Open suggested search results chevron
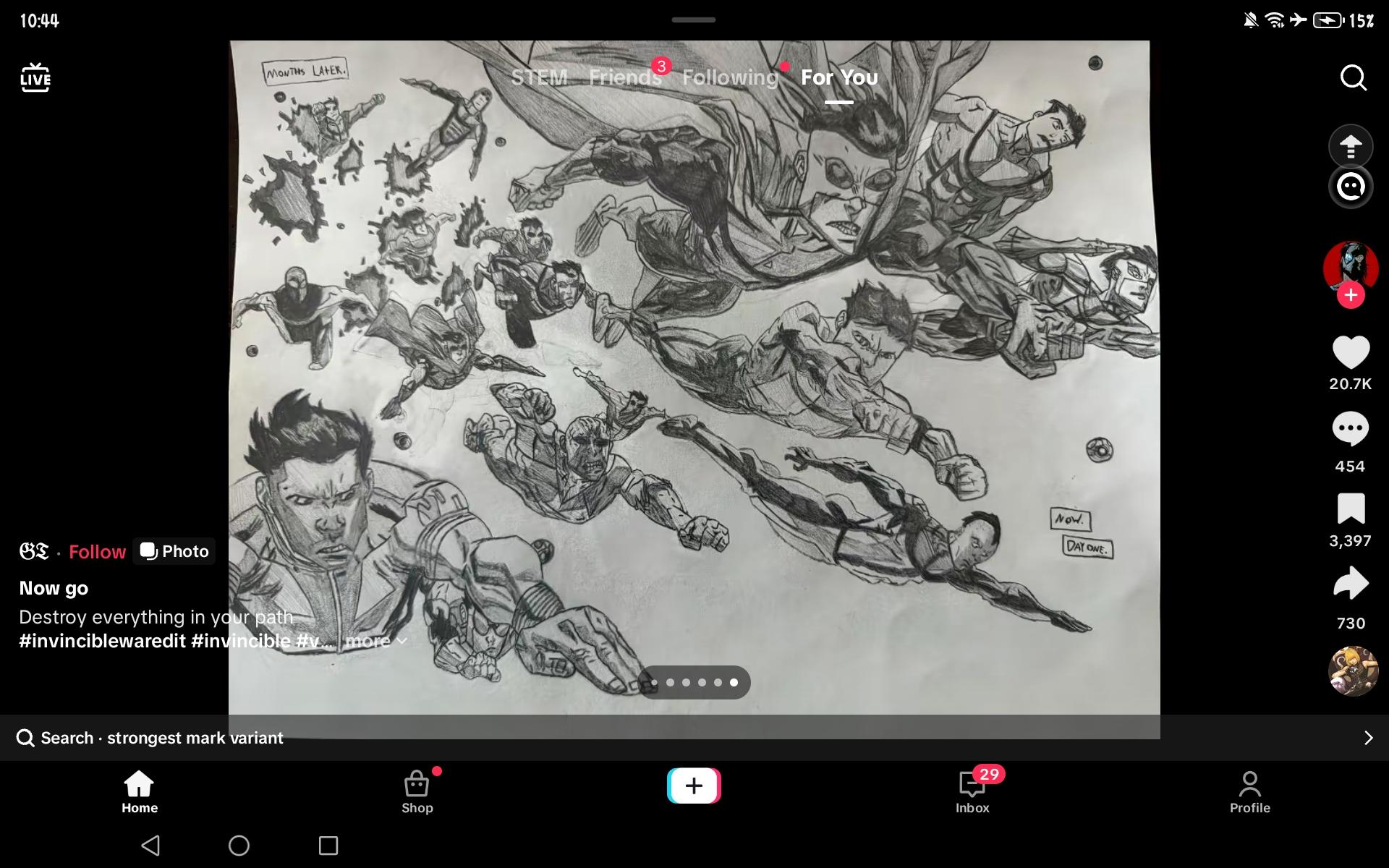 click(1367, 738)
